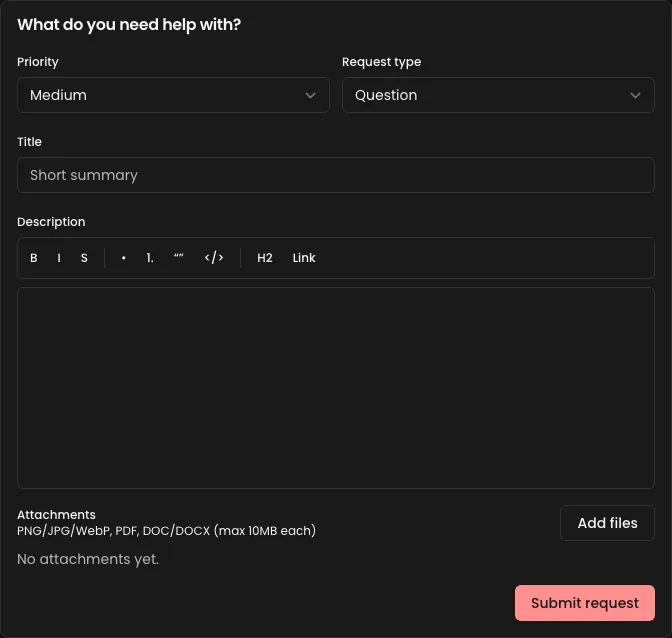This screenshot has width=672, height=638.
Task: Open the Request type dropdown
Action: click(498, 95)
